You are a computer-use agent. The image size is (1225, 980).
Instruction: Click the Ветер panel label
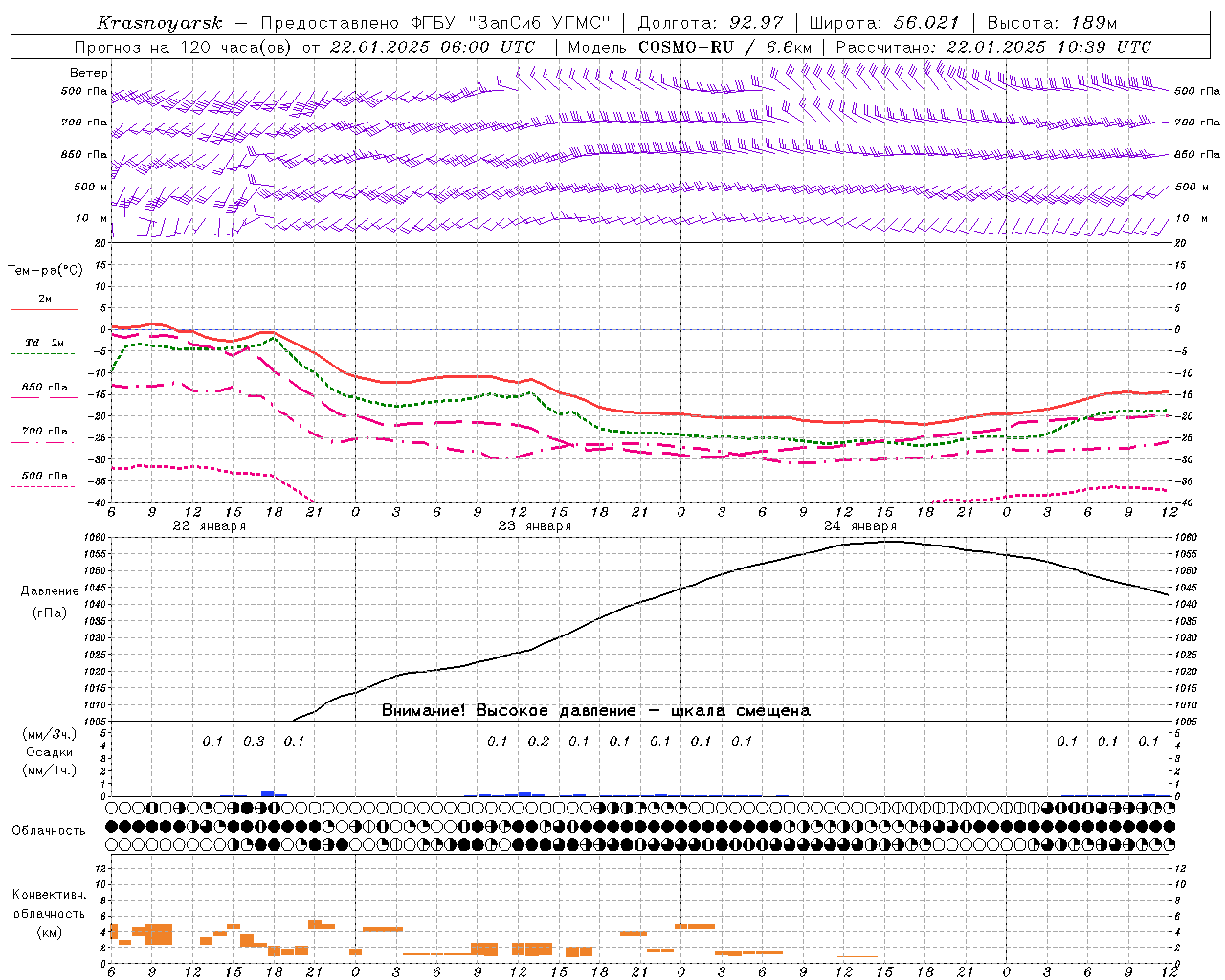click(89, 73)
